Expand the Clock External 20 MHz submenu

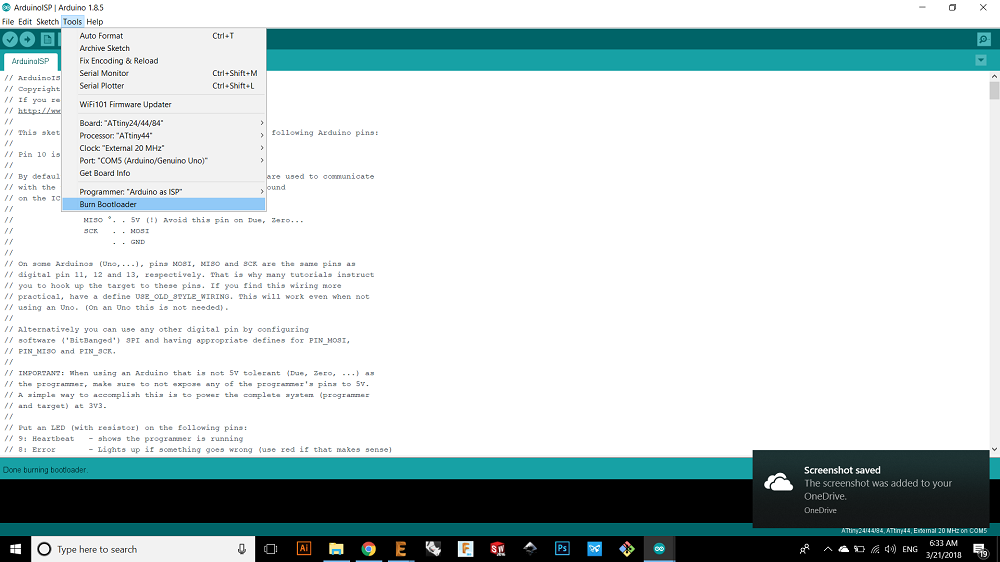[164, 148]
